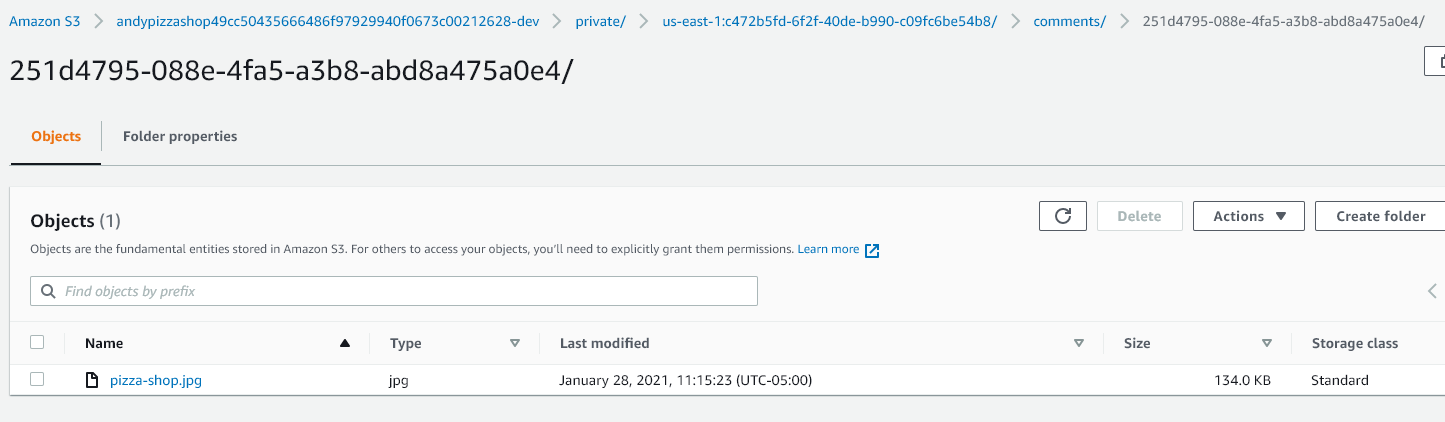Viewport: 1445px width, 422px height.
Task: Sort by Last modified column arrow
Action: coord(1079,343)
